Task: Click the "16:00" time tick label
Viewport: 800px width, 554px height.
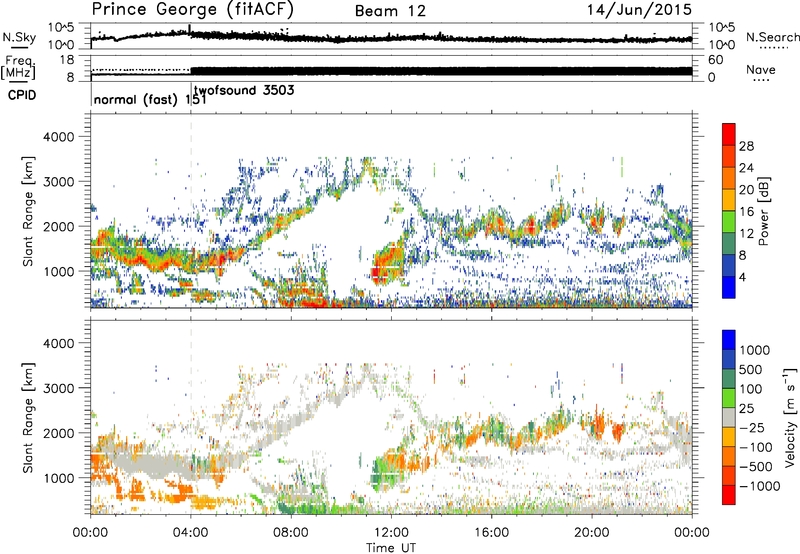Action: pos(491,533)
